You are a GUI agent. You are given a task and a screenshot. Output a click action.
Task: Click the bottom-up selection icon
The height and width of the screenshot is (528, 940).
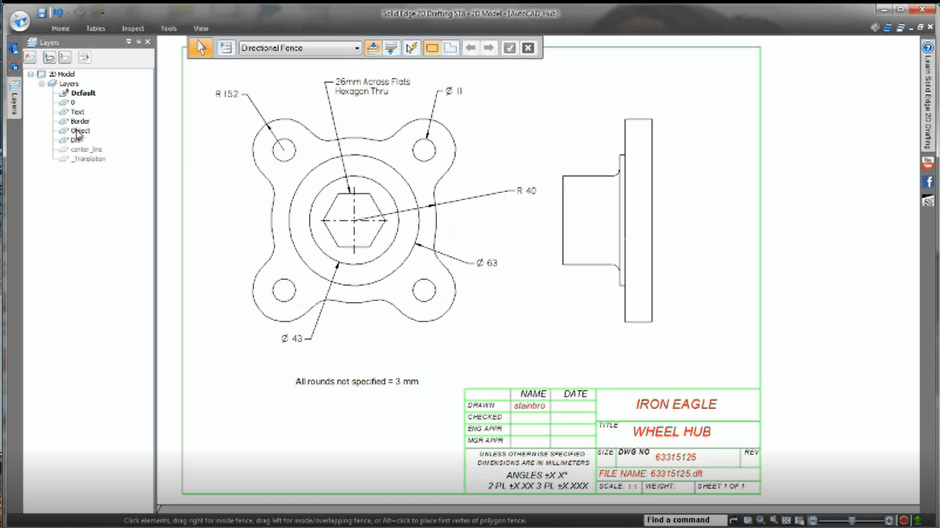pyautogui.click(x=391, y=48)
